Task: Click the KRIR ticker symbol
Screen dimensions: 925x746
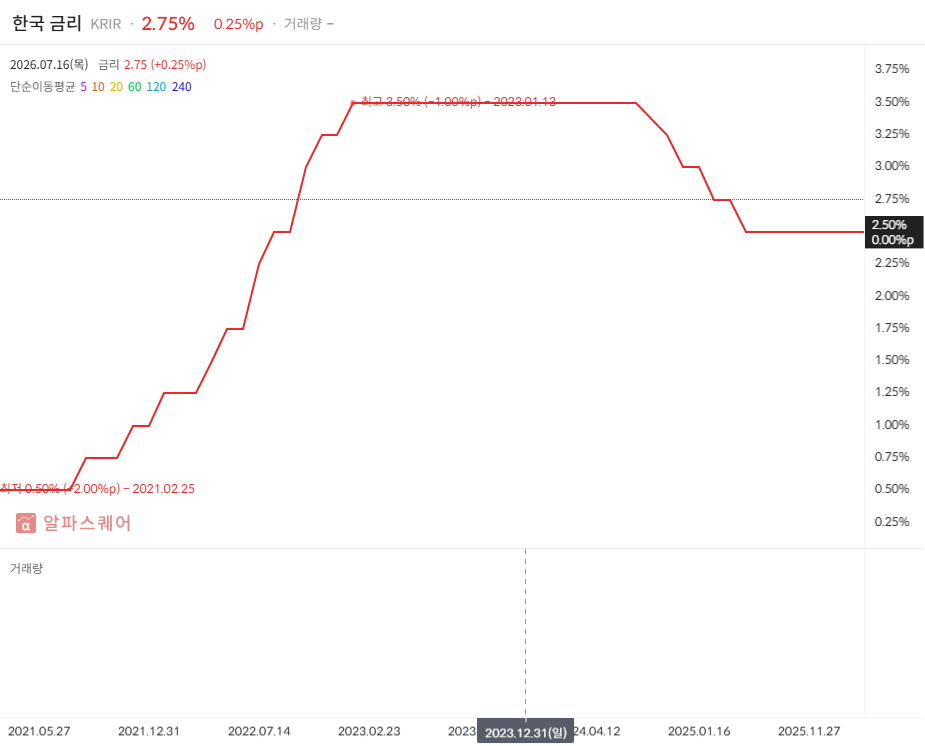Action: (106, 24)
